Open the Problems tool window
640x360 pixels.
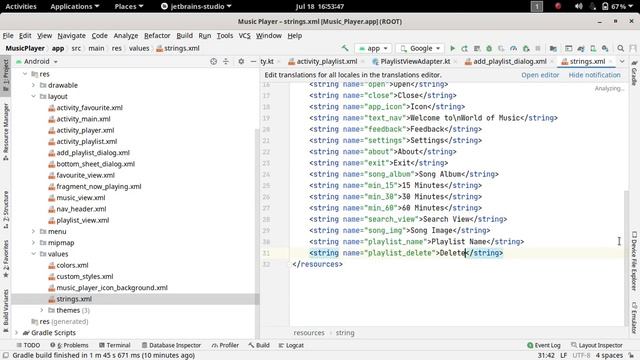click(x=69, y=345)
